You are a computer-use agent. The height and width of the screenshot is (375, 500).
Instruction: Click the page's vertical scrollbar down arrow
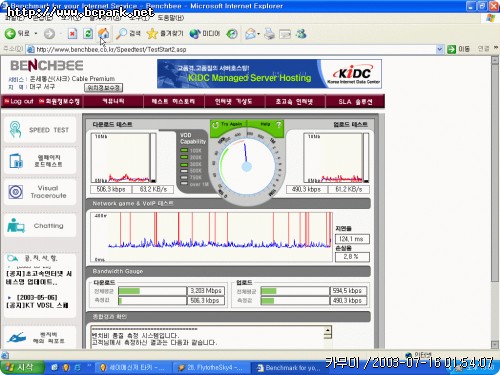click(495, 345)
